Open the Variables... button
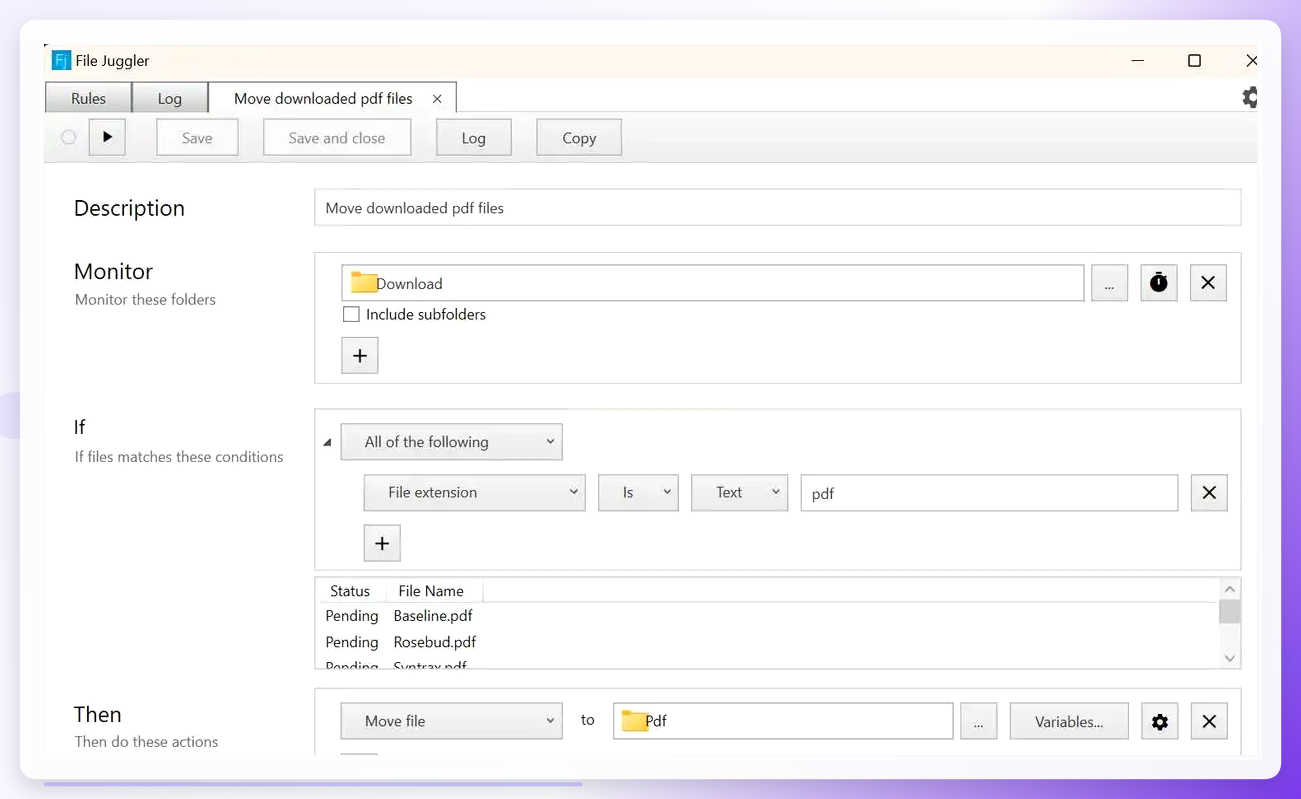This screenshot has width=1301, height=799. (x=1069, y=721)
